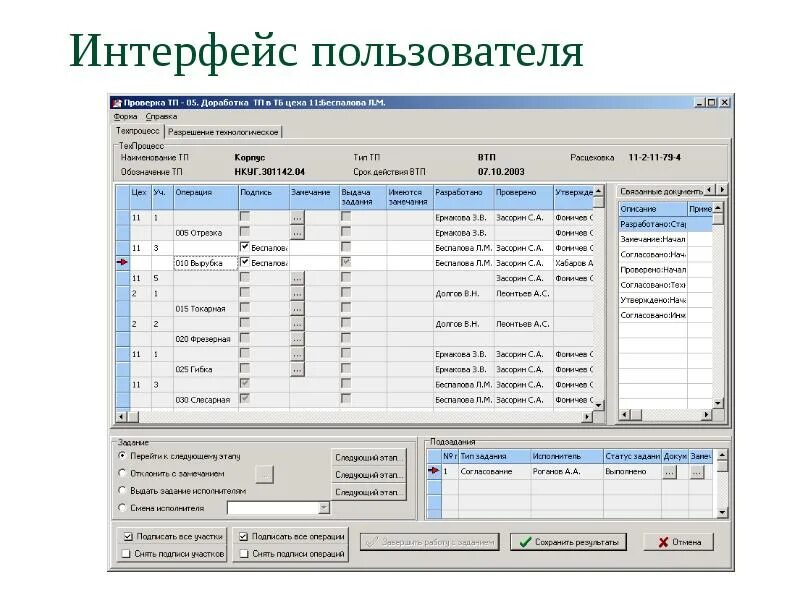Image resolution: width=800 pixels, height=600 pixels.
Task: Open the Справка menu
Action: coord(161,117)
